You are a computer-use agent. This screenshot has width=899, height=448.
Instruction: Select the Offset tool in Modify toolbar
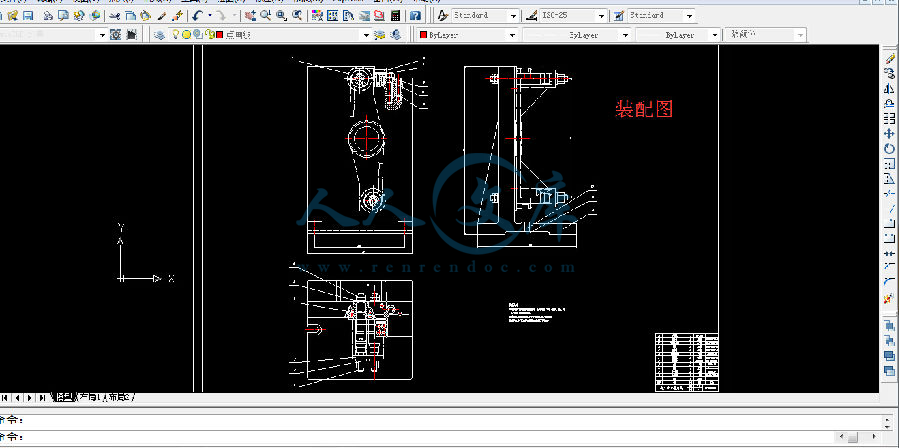tap(889, 103)
